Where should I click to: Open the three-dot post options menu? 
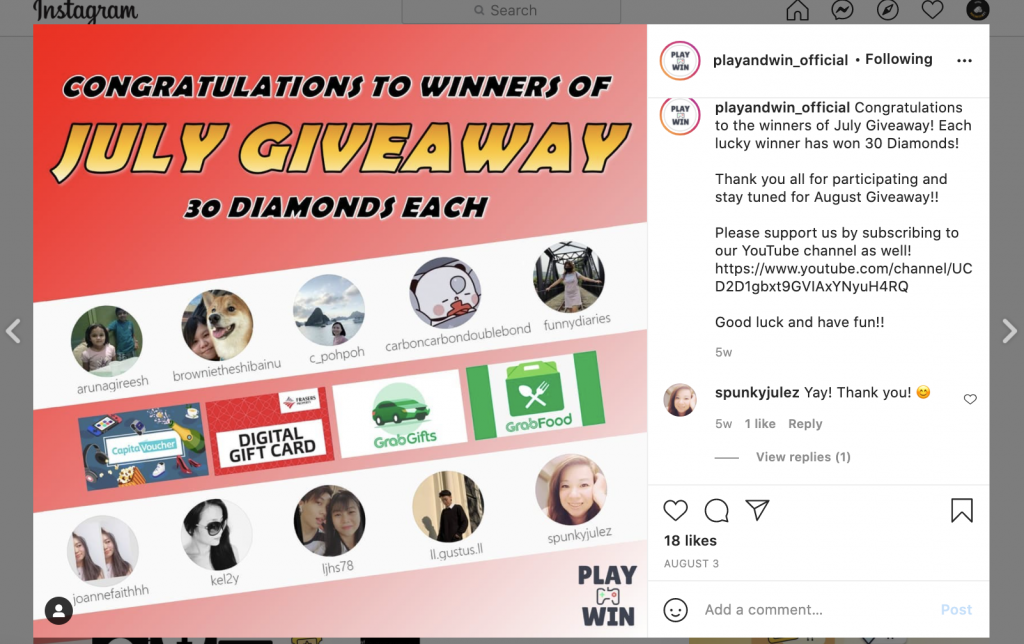(964, 61)
